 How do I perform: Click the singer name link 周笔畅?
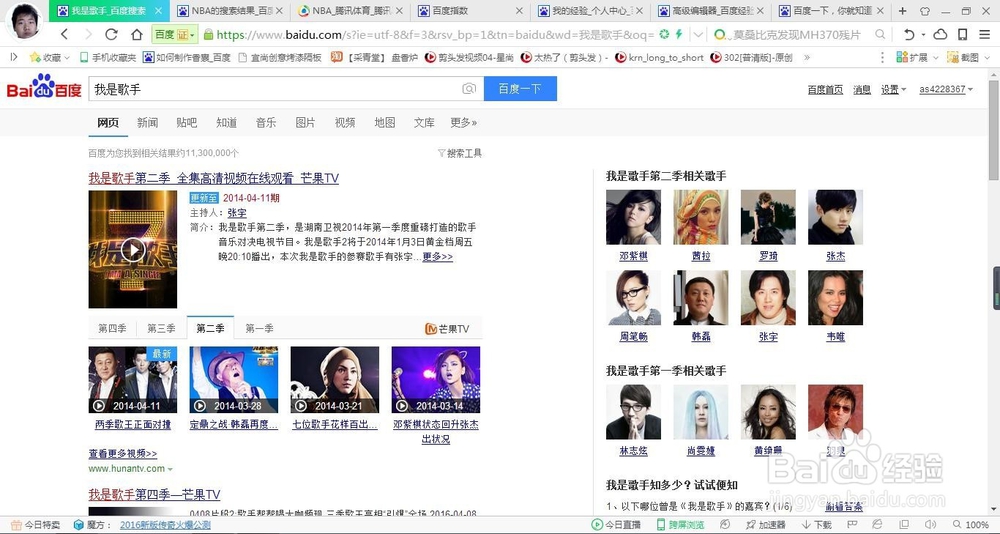pyautogui.click(x=633, y=337)
